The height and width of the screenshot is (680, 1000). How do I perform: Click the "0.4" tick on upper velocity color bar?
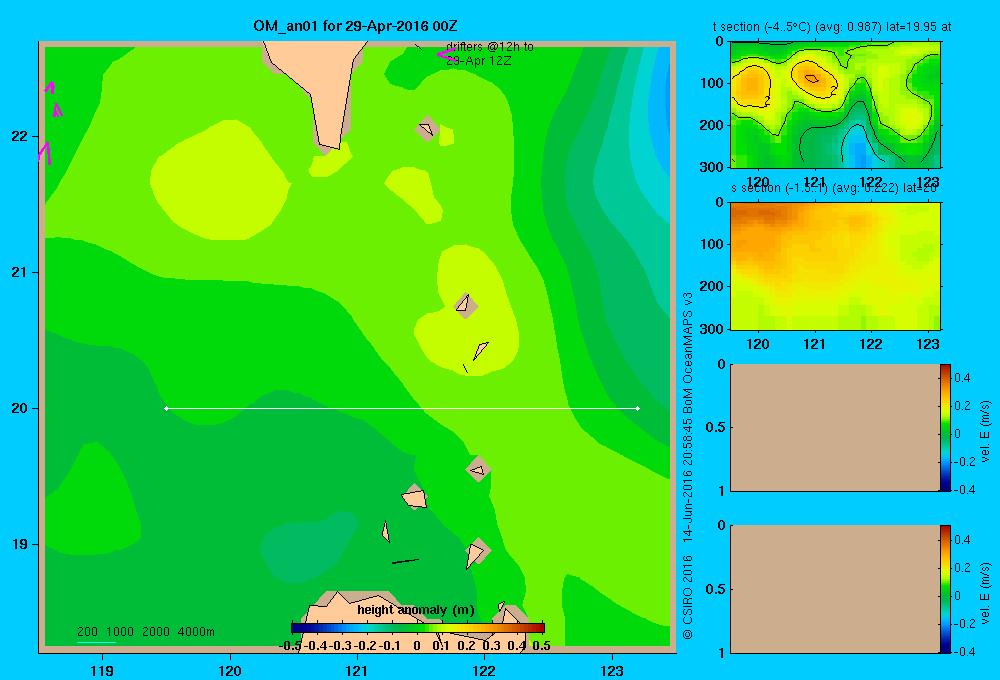click(x=962, y=378)
